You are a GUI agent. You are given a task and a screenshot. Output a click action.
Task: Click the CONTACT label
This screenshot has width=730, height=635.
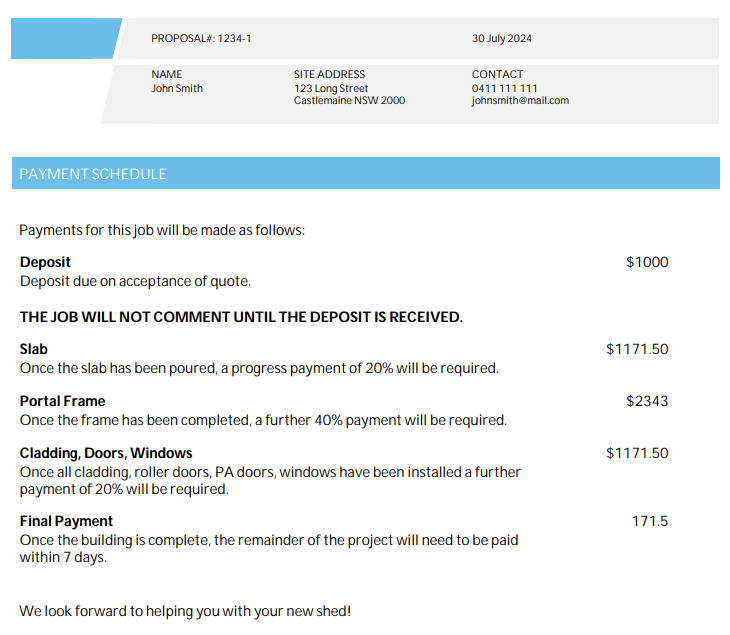point(497,74)
